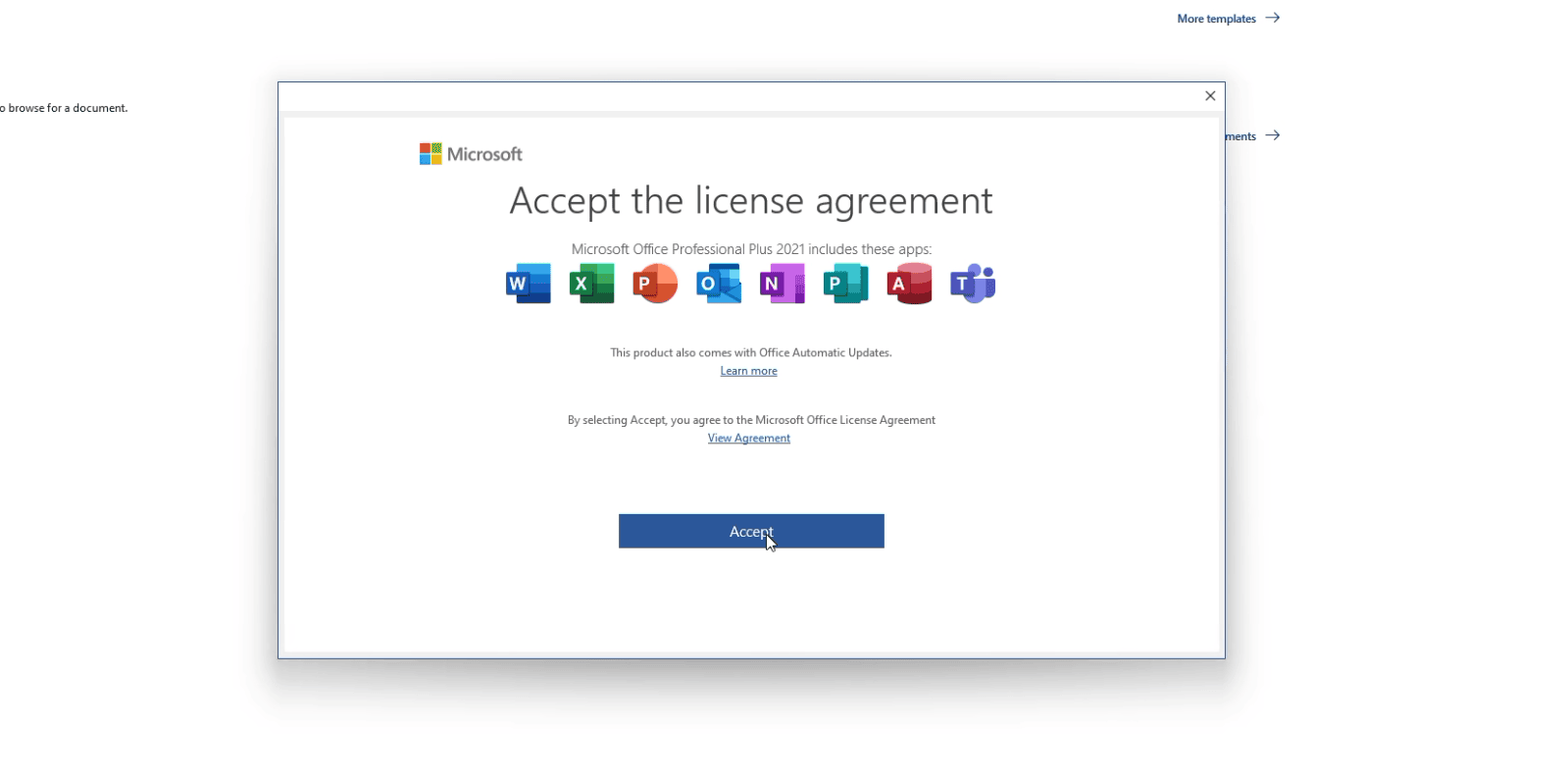The image size is (1568, 781).
Task: Click the Excel app icon
Action: [591, 284]
